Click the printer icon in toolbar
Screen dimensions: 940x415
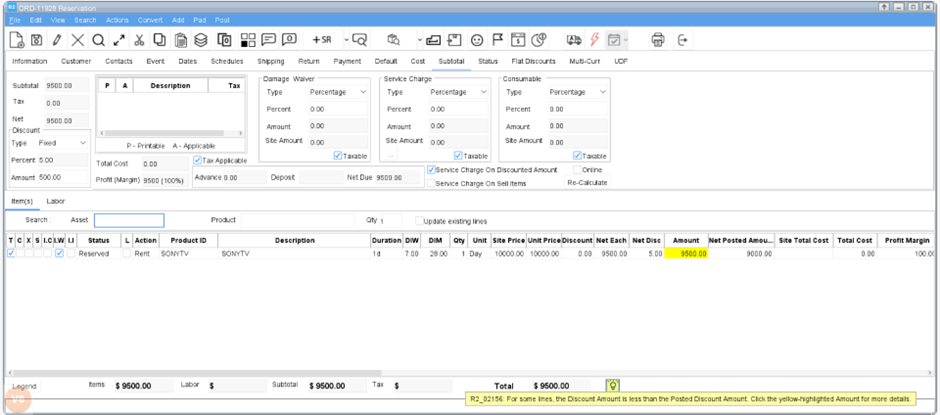657,40
